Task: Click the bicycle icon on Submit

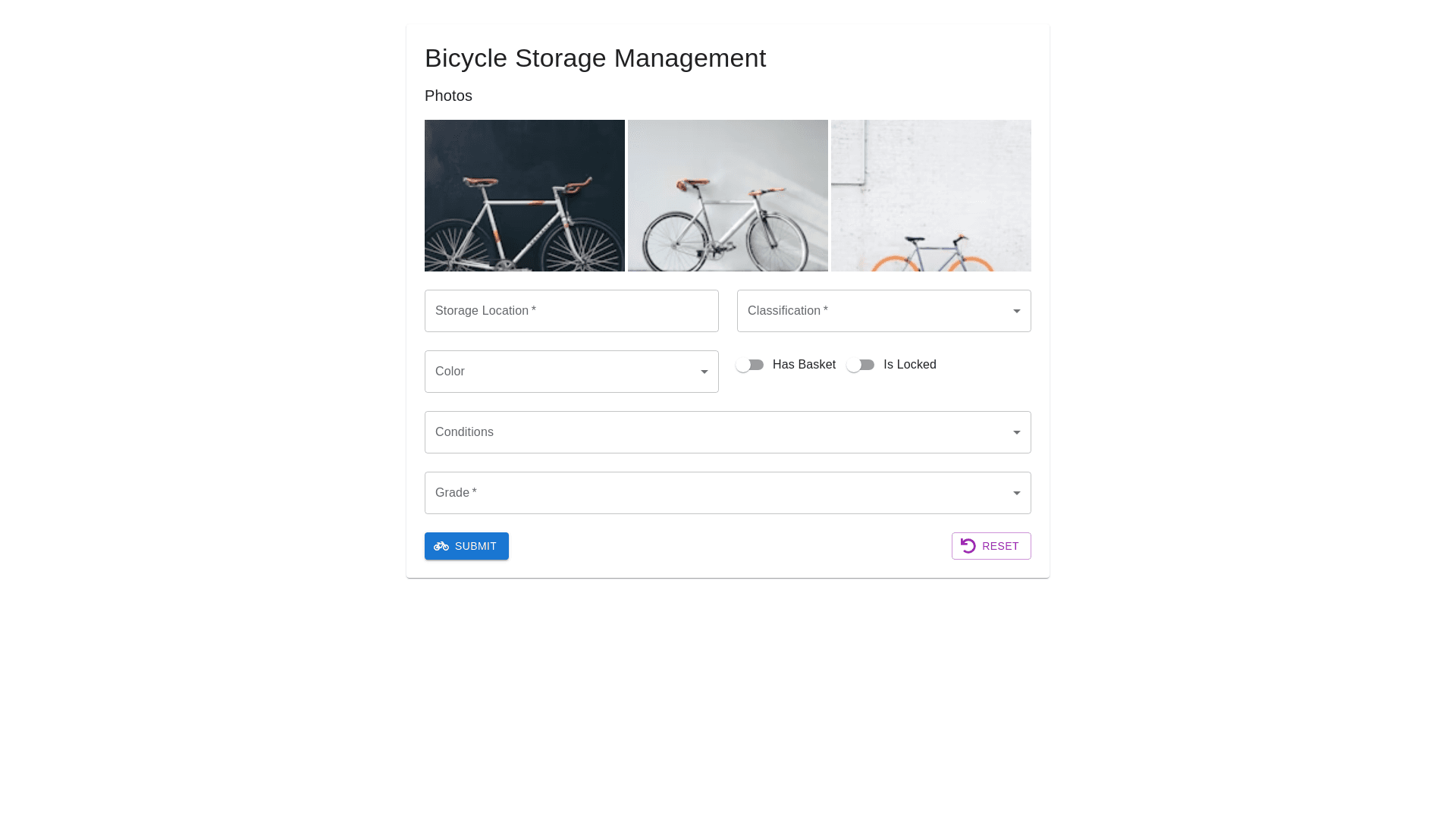Action: coord(441,546)
